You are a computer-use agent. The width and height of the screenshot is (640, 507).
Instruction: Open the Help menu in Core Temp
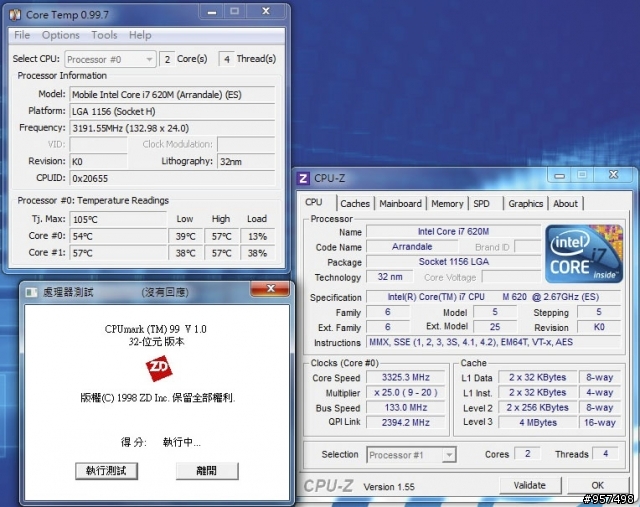coord(140,35)
